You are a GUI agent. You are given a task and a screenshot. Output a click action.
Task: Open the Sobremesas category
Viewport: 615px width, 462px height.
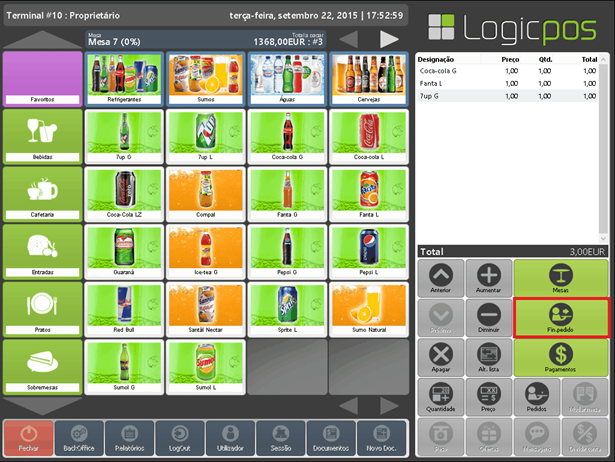[x=42, y=366]
